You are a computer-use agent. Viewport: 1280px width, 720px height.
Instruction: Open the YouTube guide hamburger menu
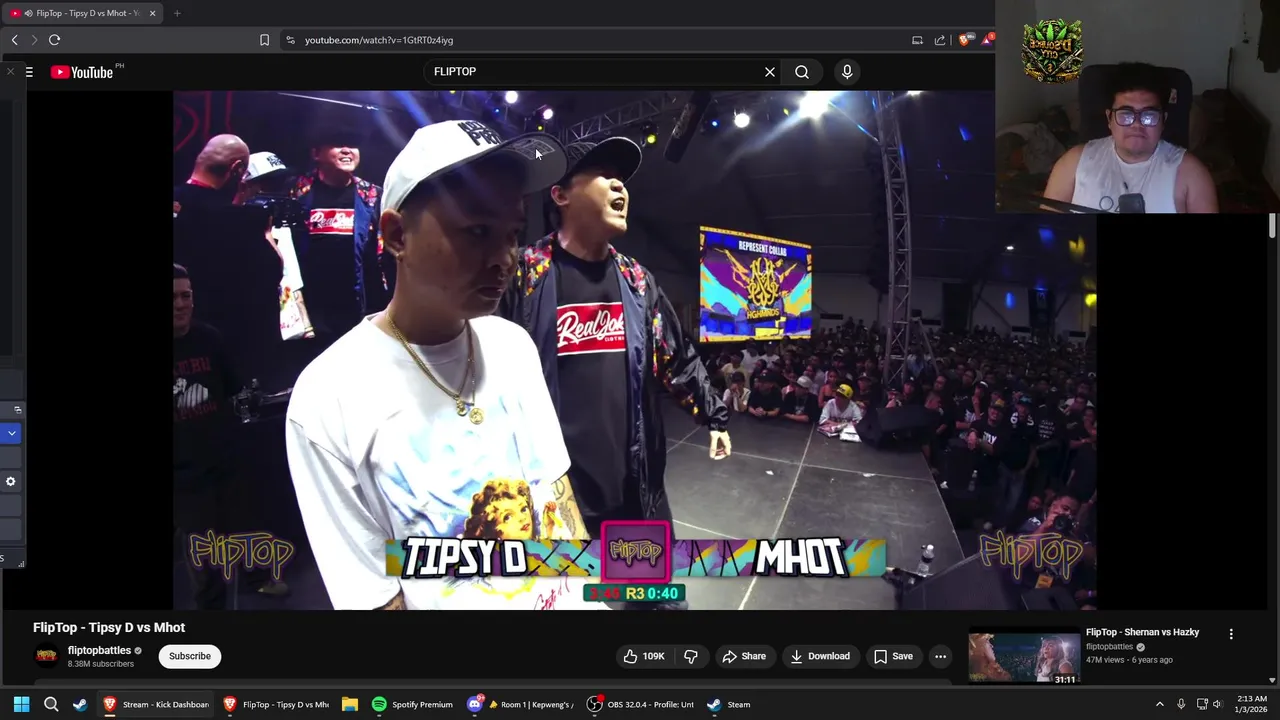pyautogui.click(x=29, y=72)
